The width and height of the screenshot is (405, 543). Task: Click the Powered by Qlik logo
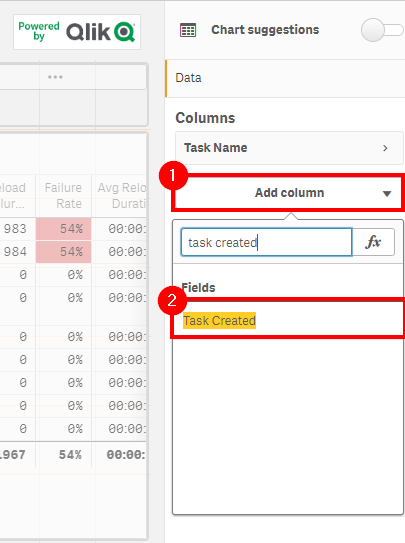tap(77, 32)
